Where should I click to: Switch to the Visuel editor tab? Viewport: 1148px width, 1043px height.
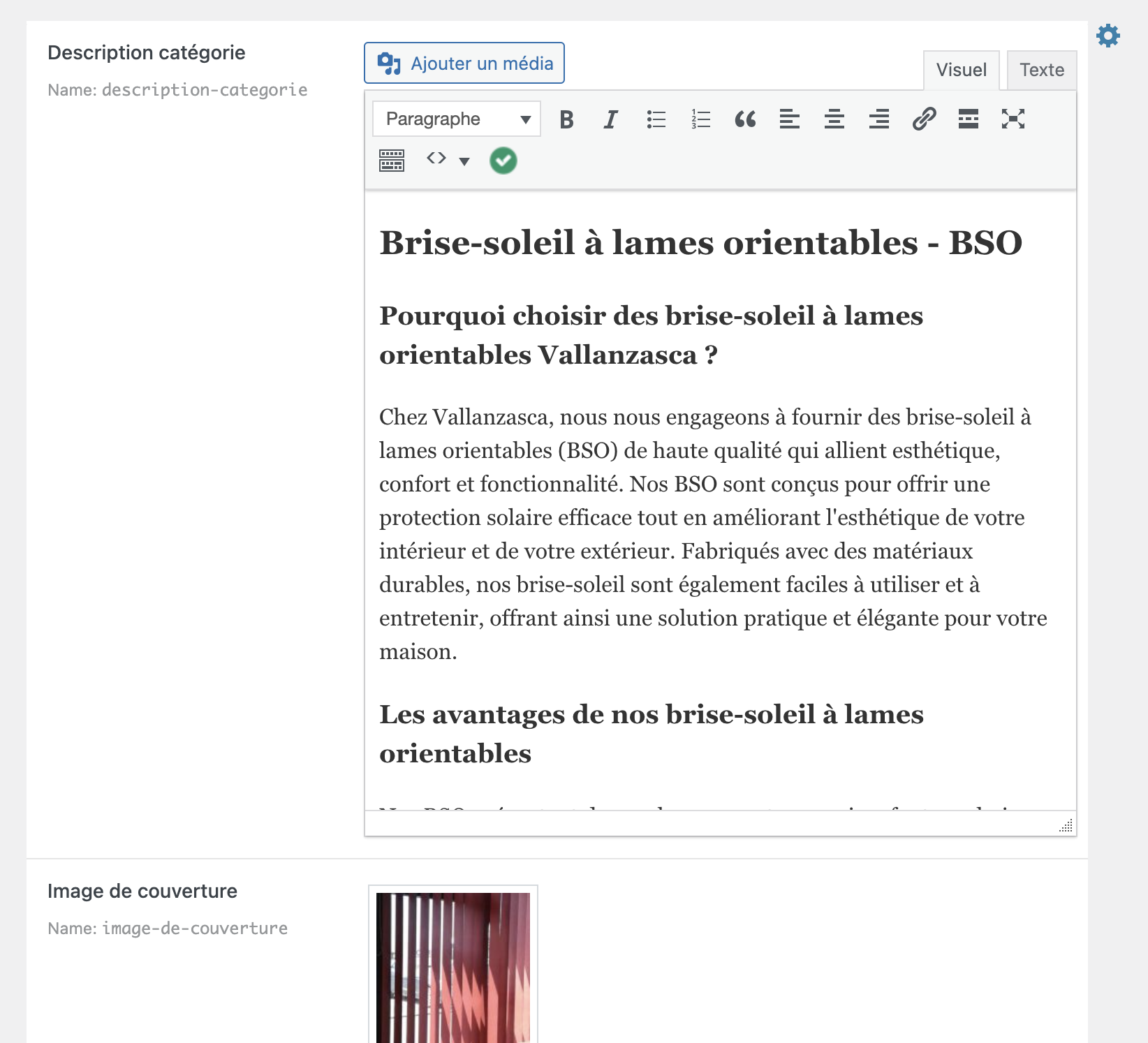coord(961,70)
